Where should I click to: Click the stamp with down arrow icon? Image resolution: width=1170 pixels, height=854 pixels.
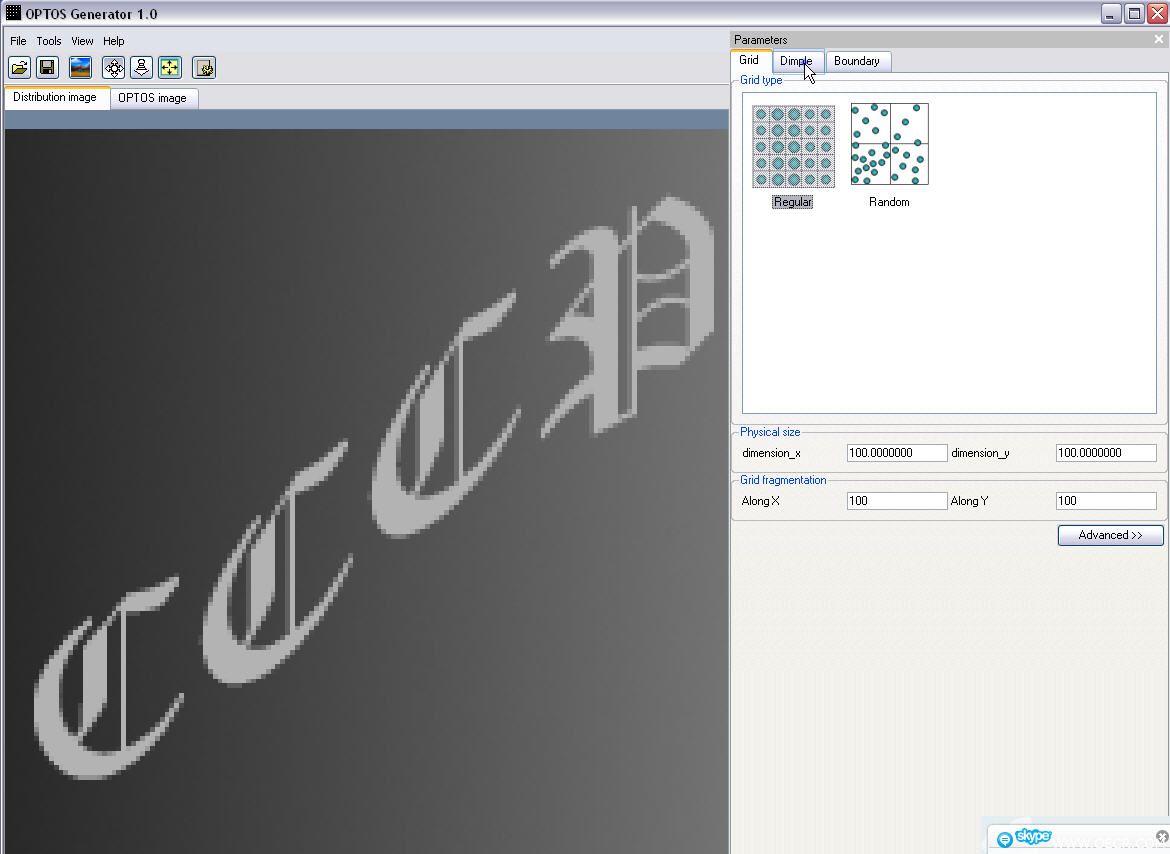pos(141,68)
